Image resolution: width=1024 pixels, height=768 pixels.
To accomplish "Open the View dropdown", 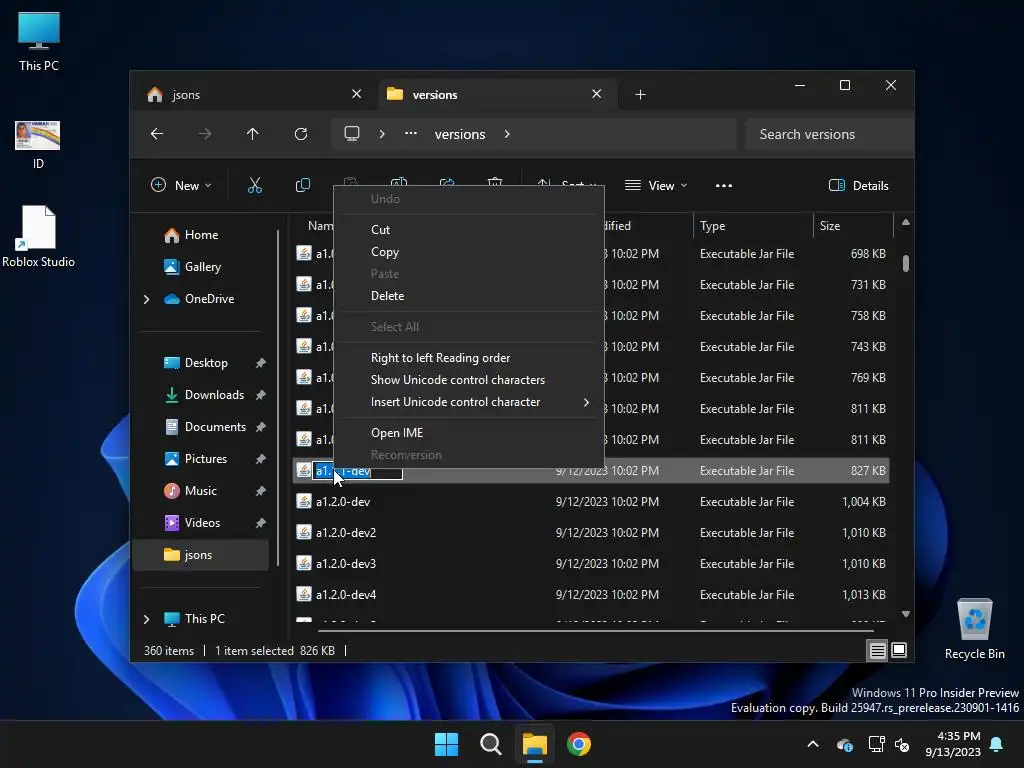I will pos(656,185).
